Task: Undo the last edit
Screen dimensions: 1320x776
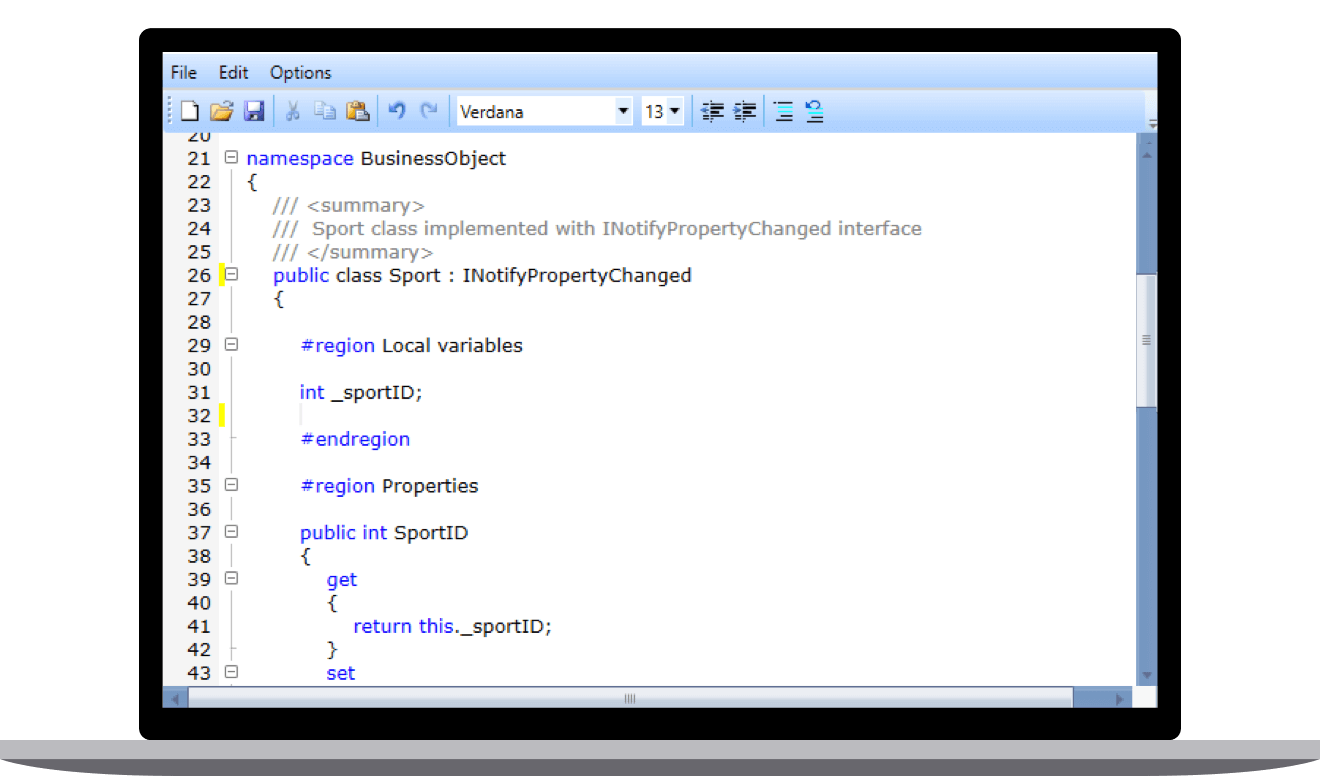Action: (397, 111)
